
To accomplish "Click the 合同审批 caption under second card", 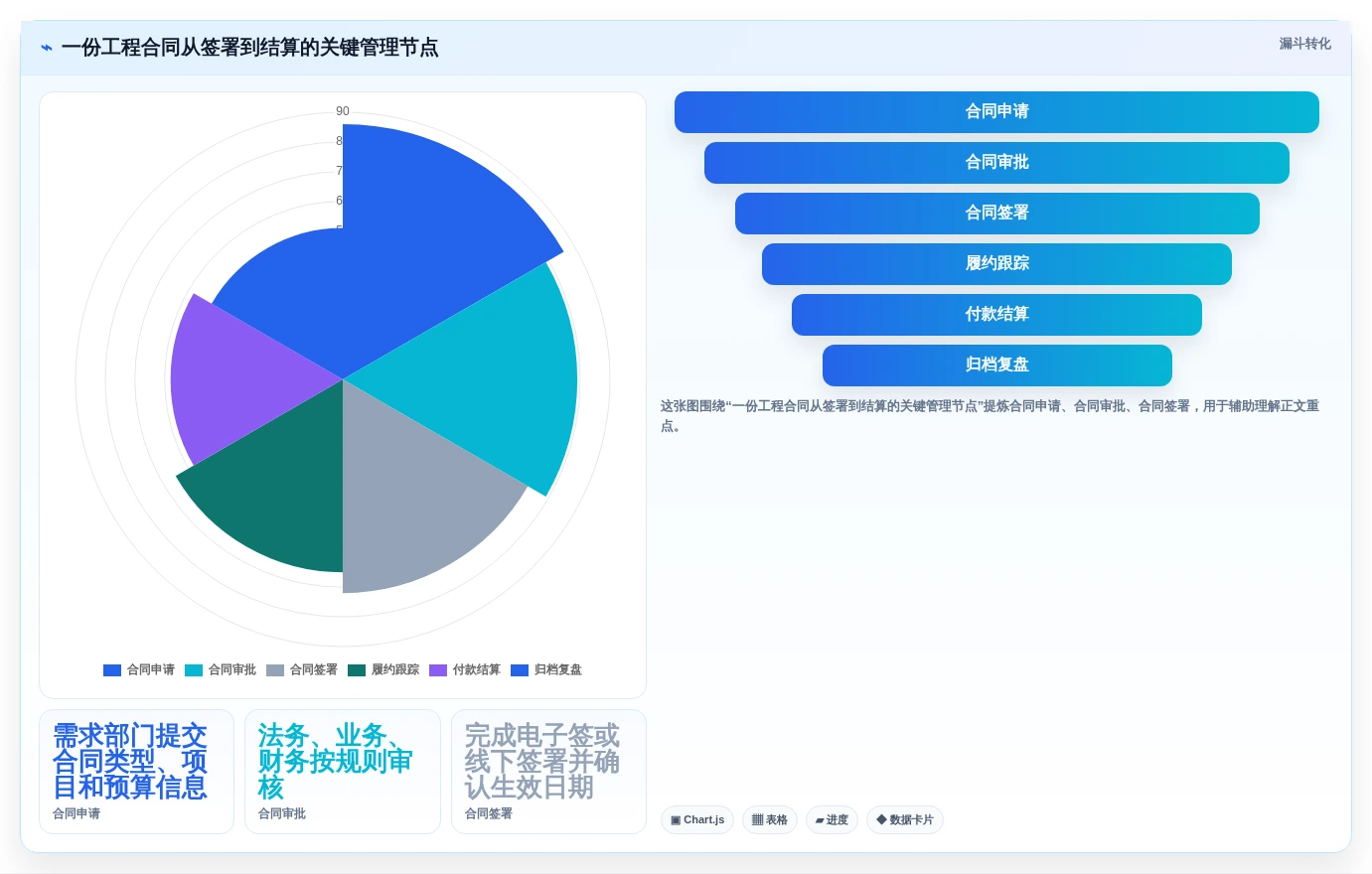I will 282,813.
